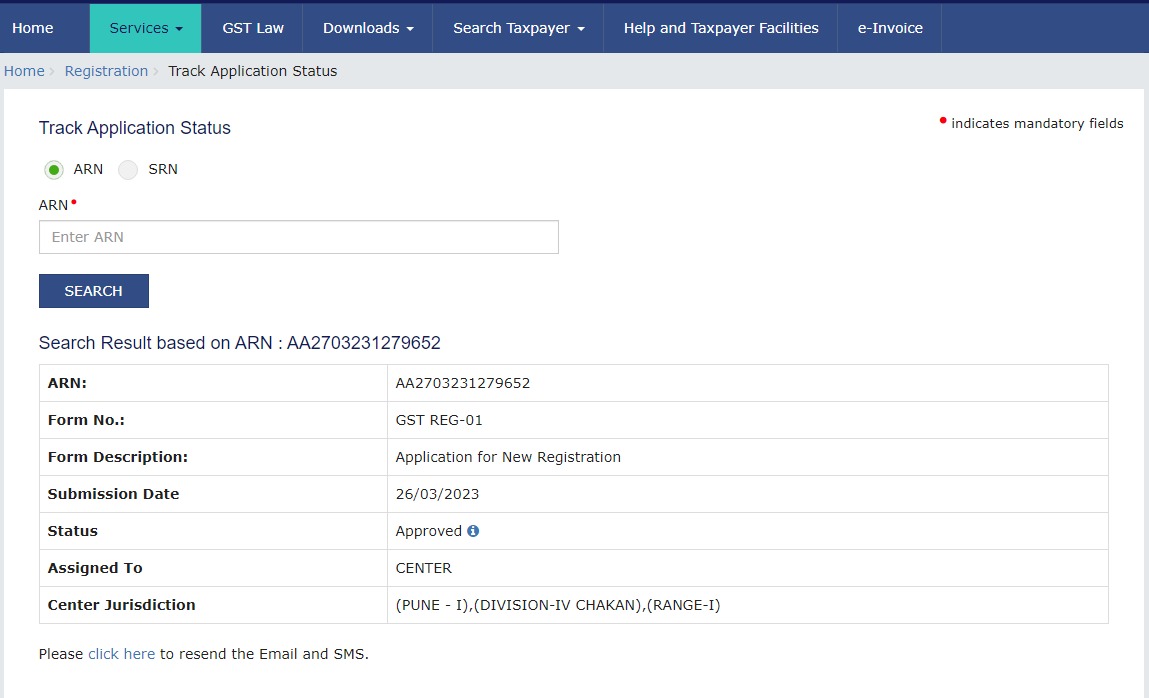1149x698 pixels.
Task: Open the Registration breadcrumb link
Action: (x=106, y=71)
